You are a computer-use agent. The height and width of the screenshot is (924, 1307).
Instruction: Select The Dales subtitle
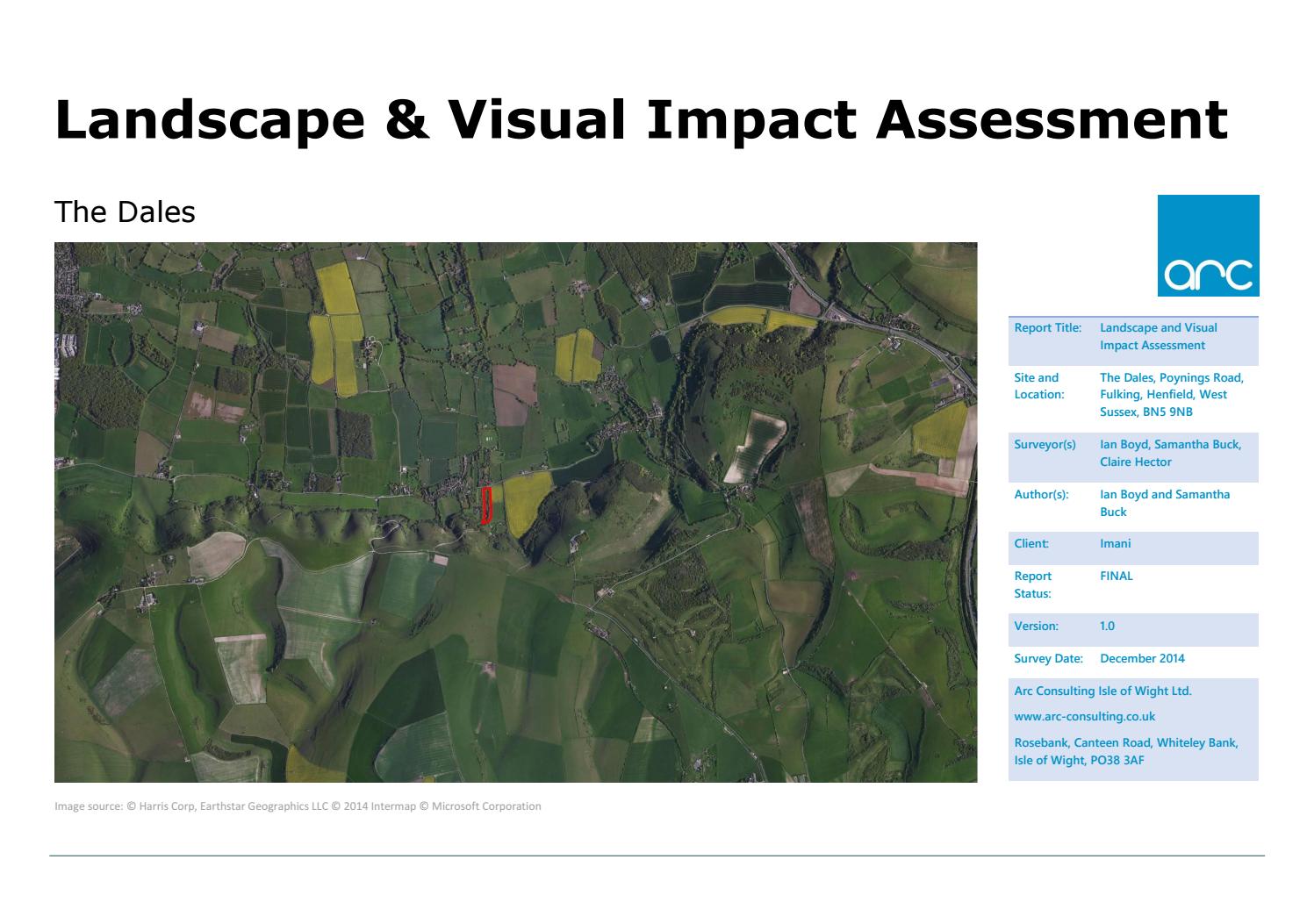point(125,211)
